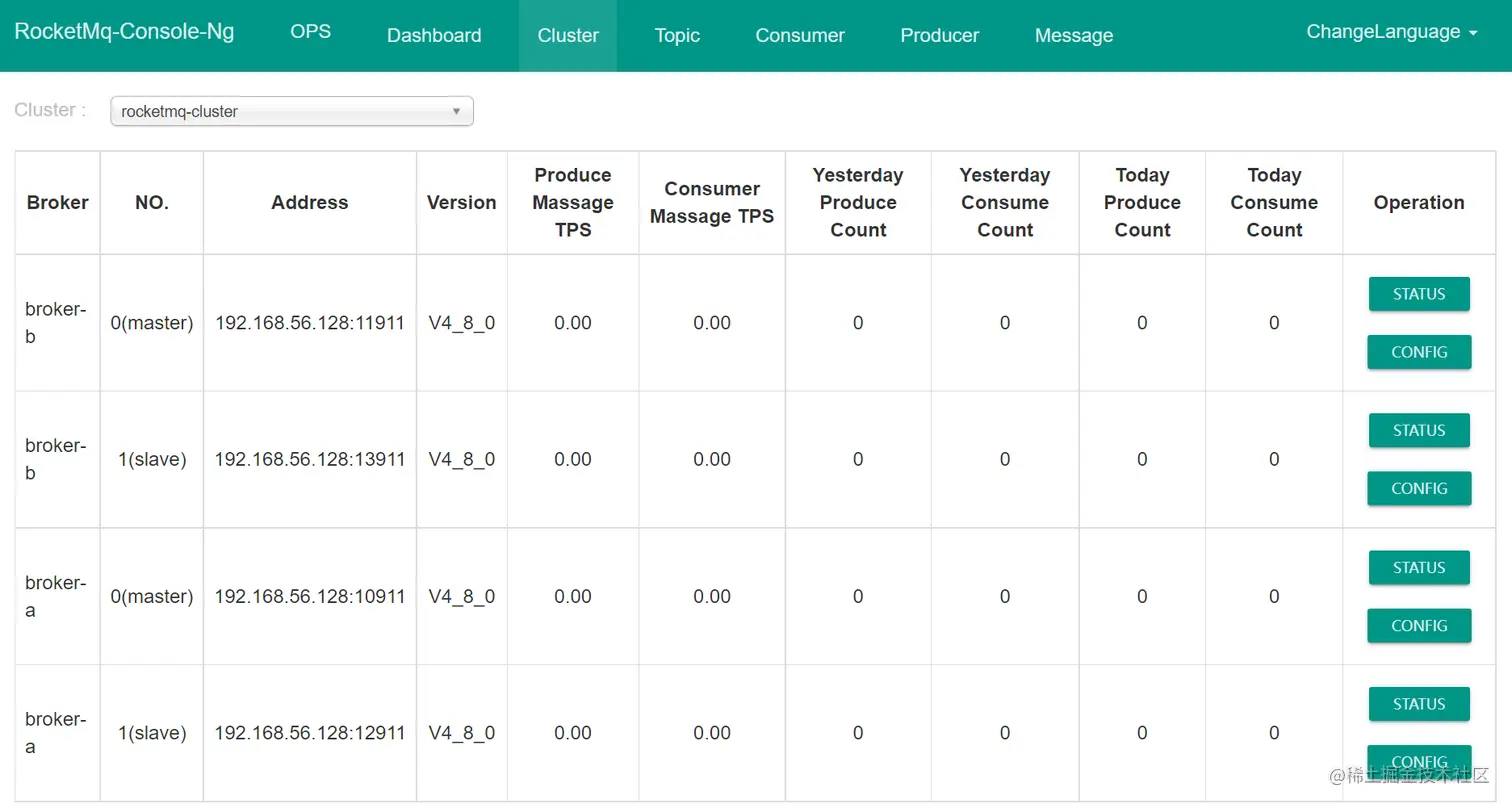Screen dimensions: 1512x808
Task: Click broker-b in the 13911 row
Action: pos(56,459)
